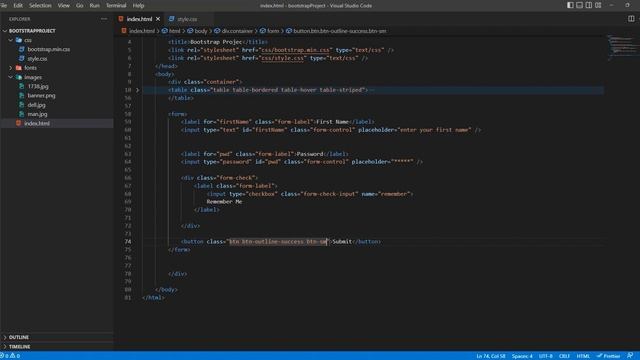
Task: Click the div.container breadcrumb
Action: [237, 31]
